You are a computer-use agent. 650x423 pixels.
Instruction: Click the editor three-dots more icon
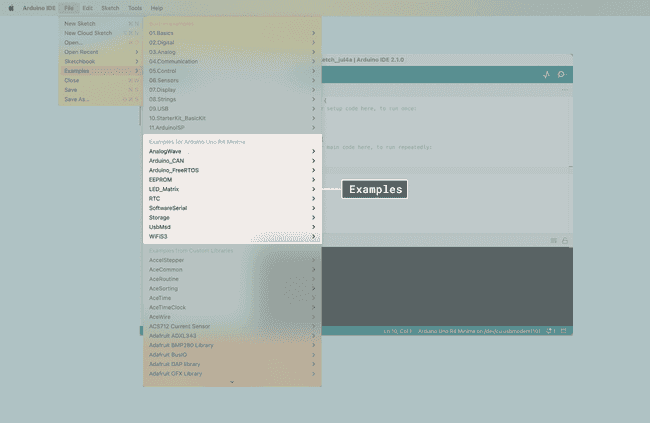coord(564,90)
